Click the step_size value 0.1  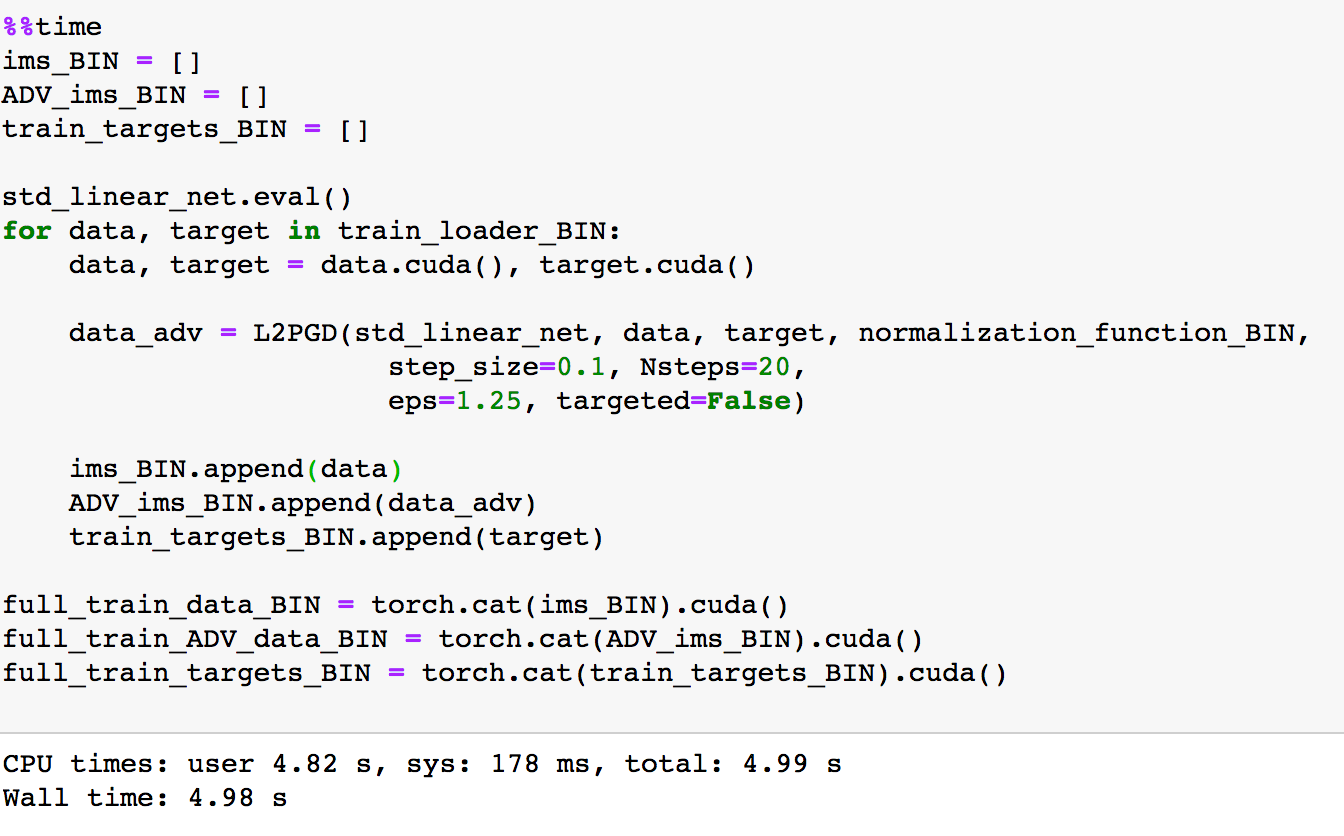point(580,367)
